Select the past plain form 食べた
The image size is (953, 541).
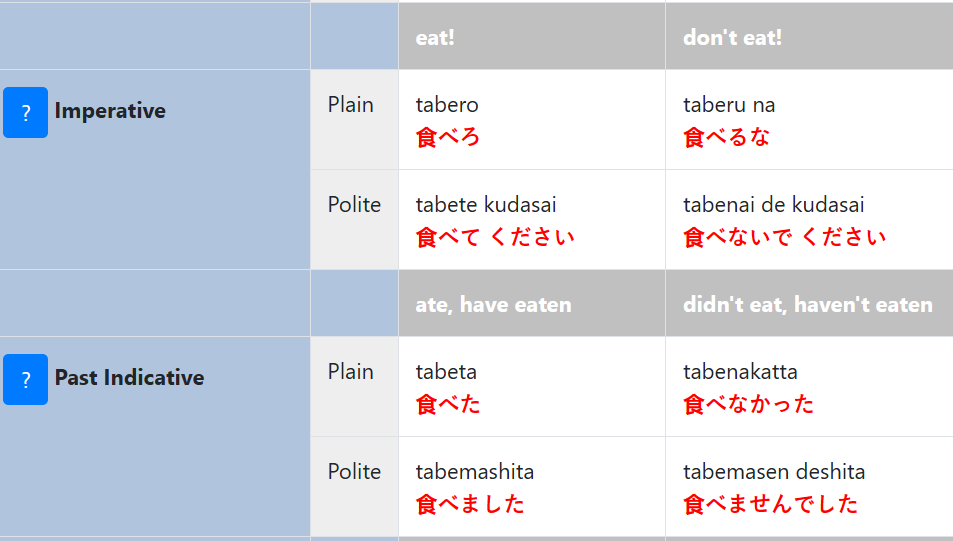coord(448,404)
